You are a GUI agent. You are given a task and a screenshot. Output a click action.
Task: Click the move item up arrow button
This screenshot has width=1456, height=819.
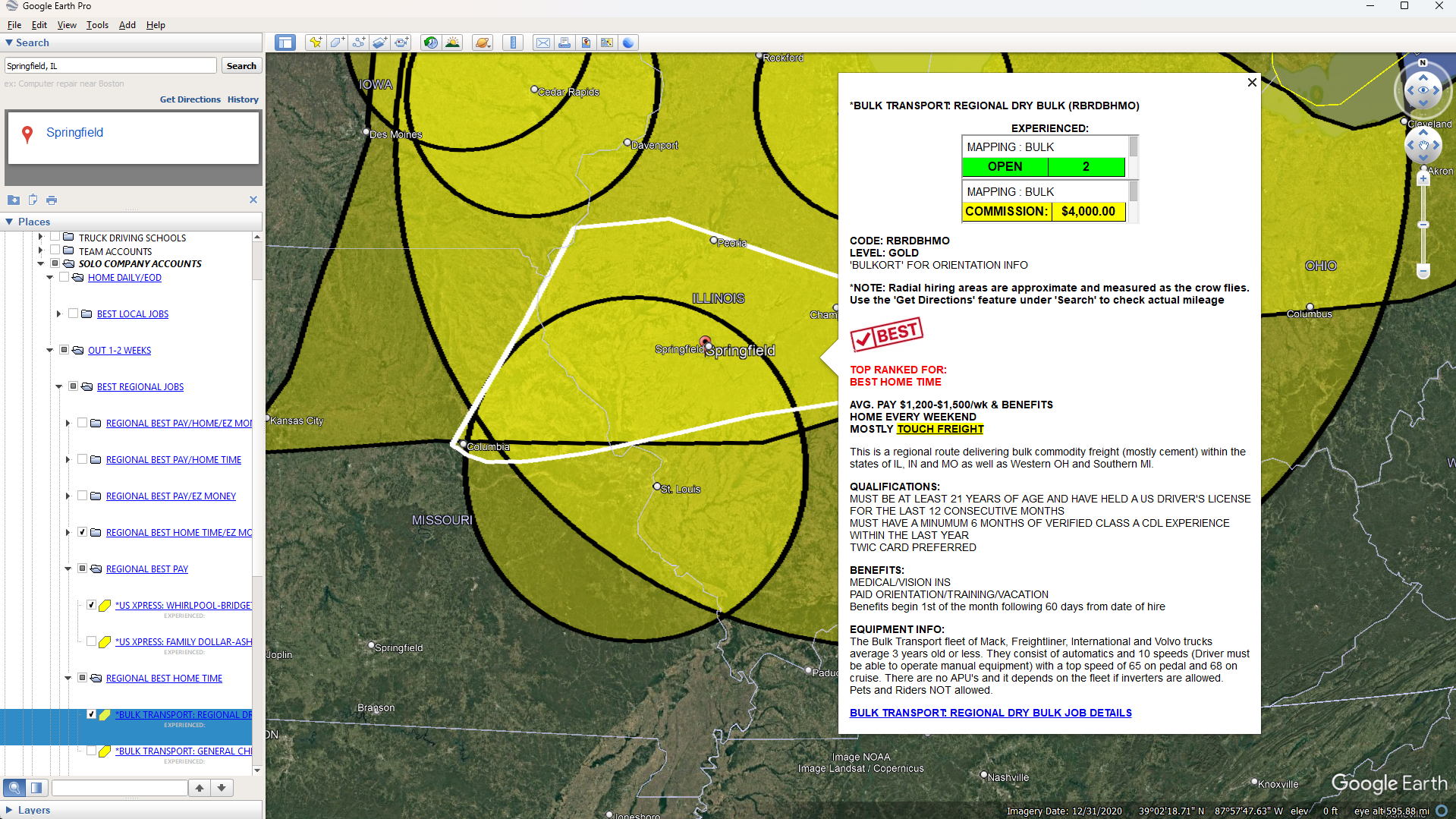[200, 787]
